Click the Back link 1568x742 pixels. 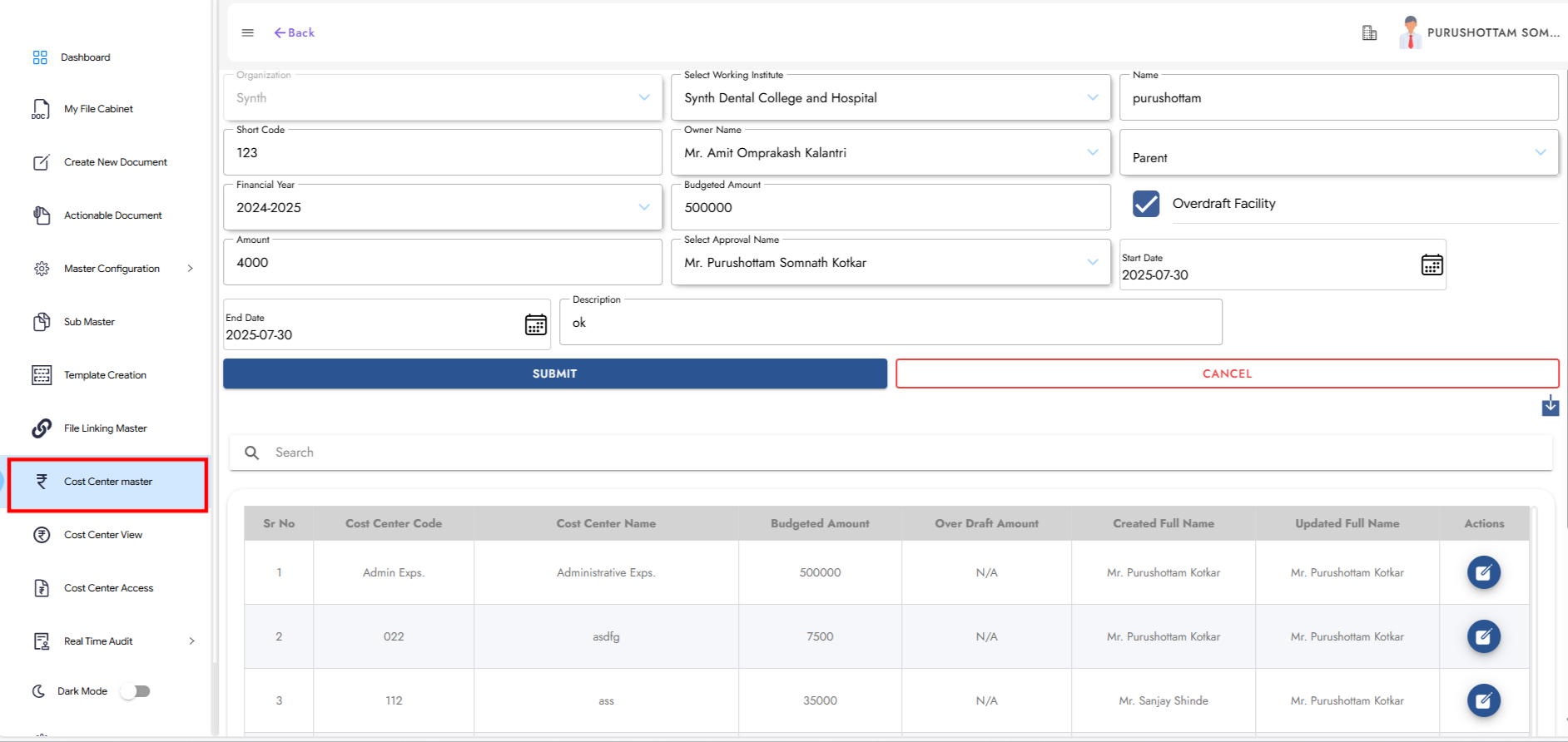pyautogui.click(x=295, y=33)
